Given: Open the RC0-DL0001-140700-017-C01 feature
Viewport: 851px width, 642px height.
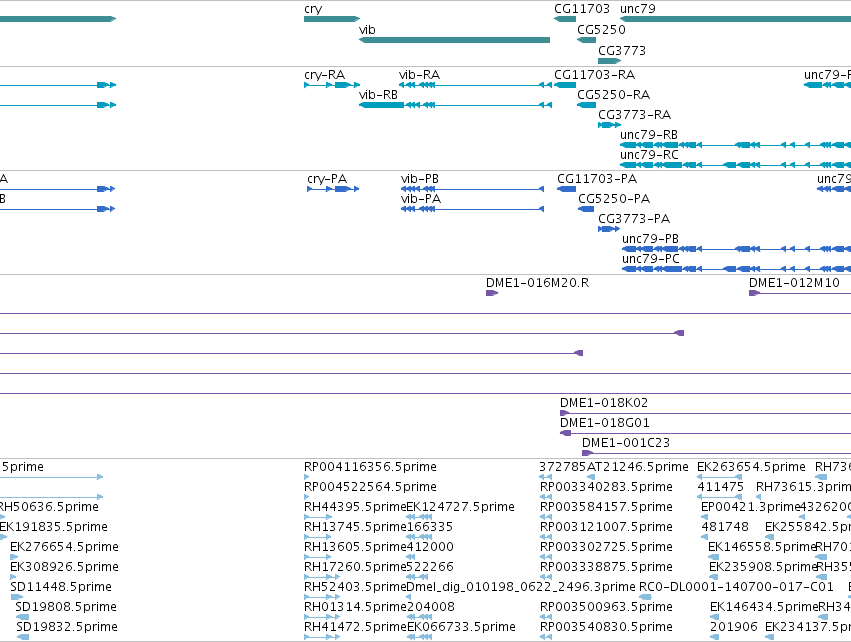Looking at the screenshot, I should 736,587.
